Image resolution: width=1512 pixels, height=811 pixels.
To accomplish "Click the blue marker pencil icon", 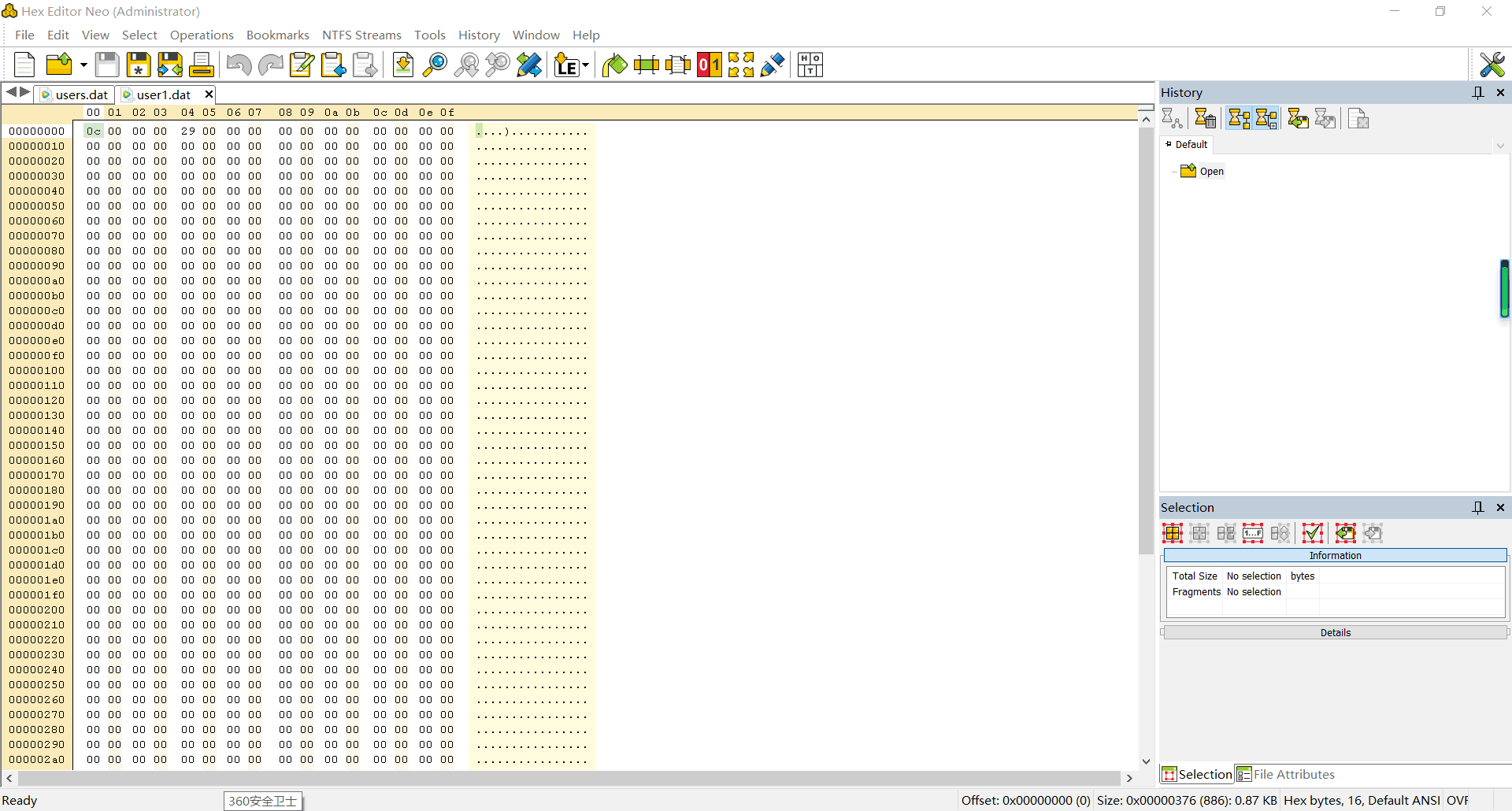I will click(x=773, y=65).
